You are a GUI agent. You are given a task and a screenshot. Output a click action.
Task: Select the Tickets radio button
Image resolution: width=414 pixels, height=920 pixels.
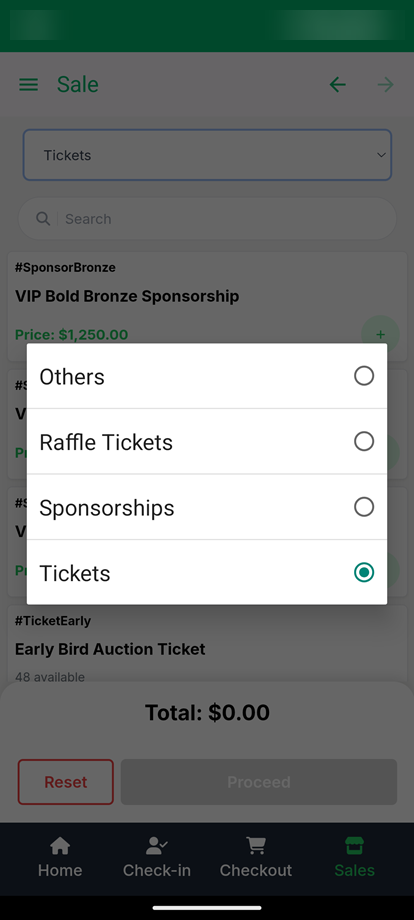point(364,573)
